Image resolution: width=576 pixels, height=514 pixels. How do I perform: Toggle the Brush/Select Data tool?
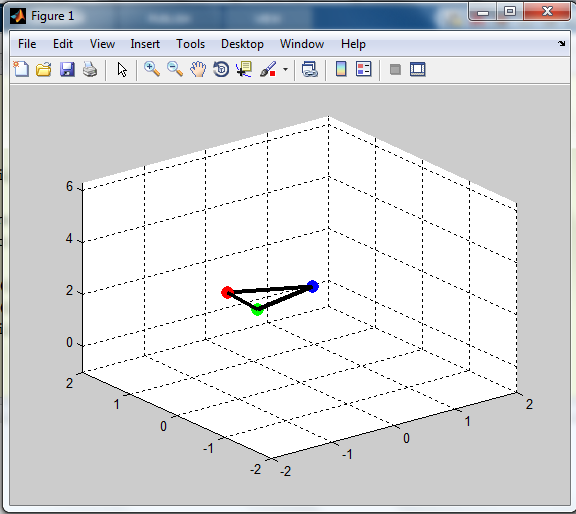click(x=268, y=69)
